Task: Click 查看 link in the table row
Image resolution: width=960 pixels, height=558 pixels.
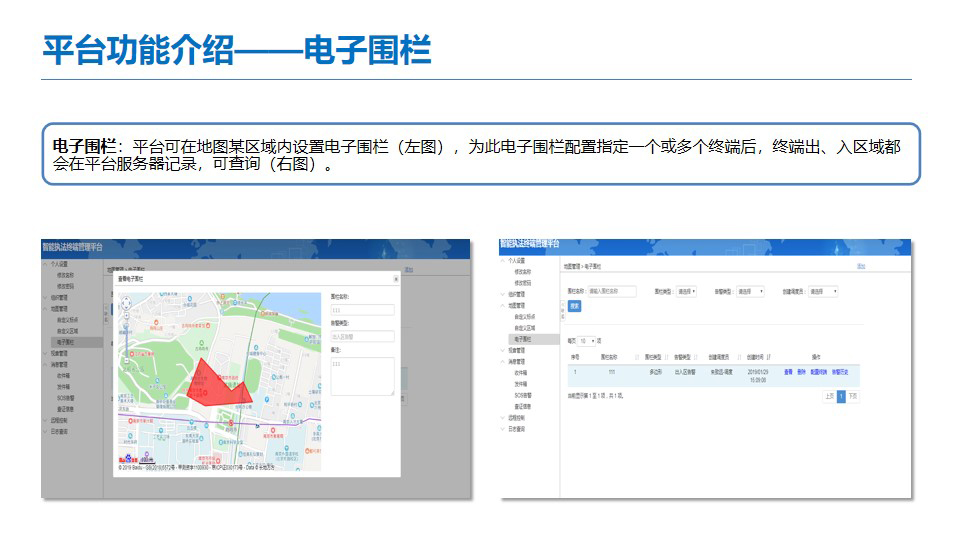Action: point(788,372)
